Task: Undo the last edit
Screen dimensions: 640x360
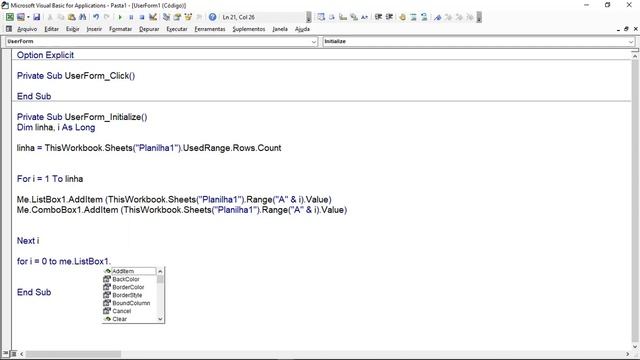Action: [96, 17]
